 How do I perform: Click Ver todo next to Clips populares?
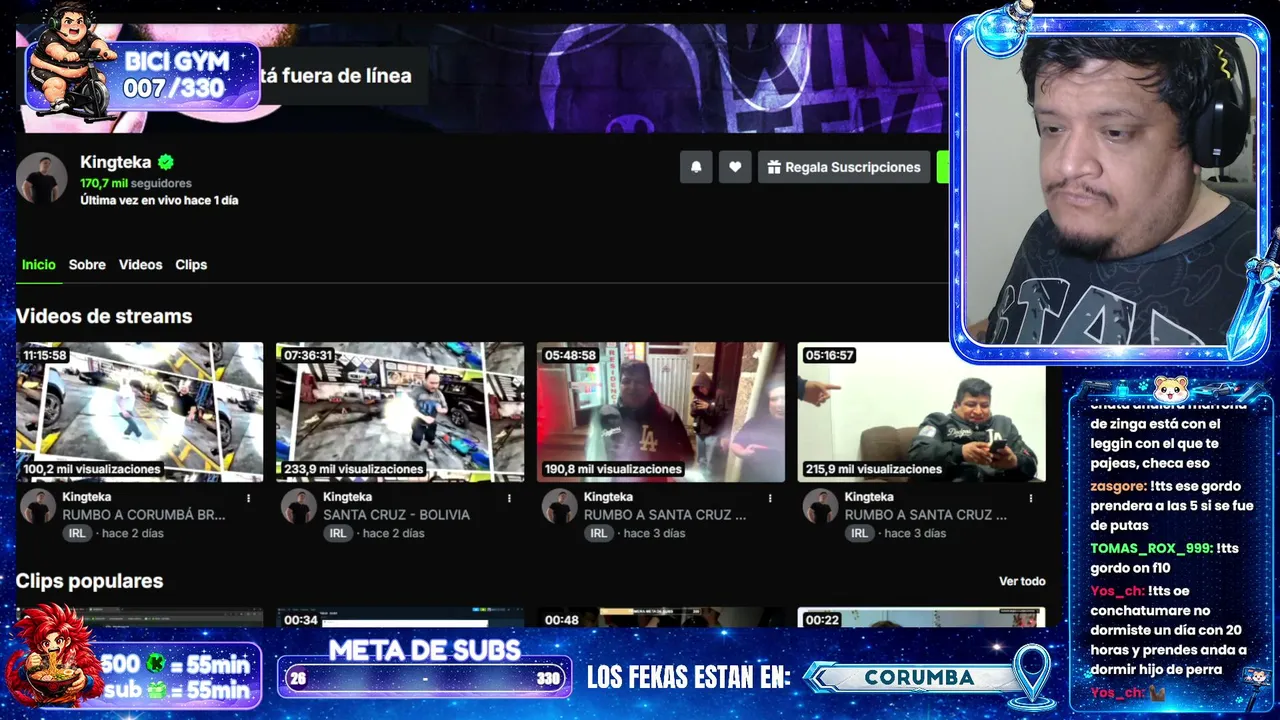coord(1022,581)
